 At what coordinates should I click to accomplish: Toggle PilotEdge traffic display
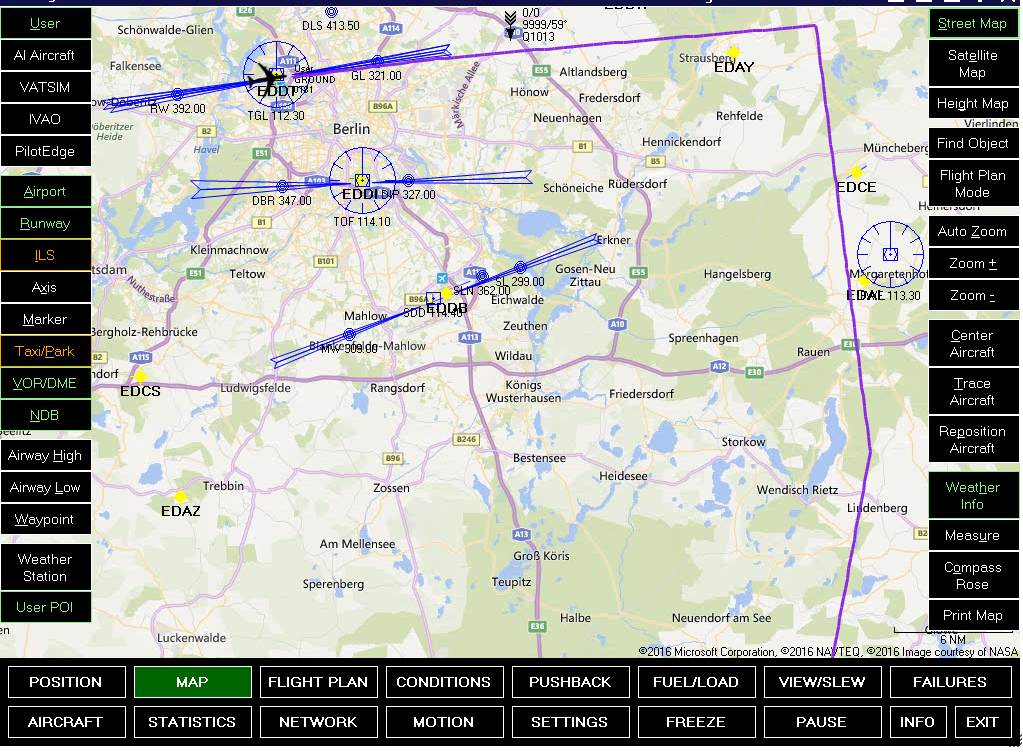point(45,152)
